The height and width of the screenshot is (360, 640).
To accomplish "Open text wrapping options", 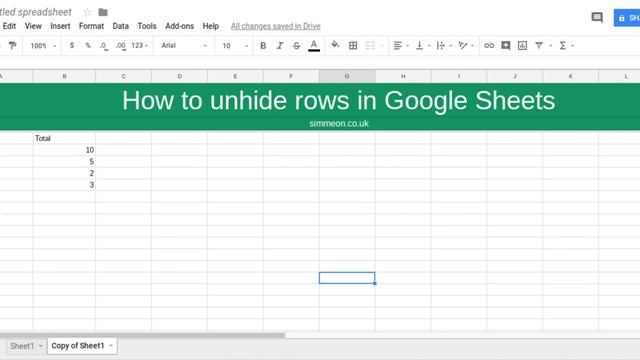I will pyautogui.click(x=441, y=46).
